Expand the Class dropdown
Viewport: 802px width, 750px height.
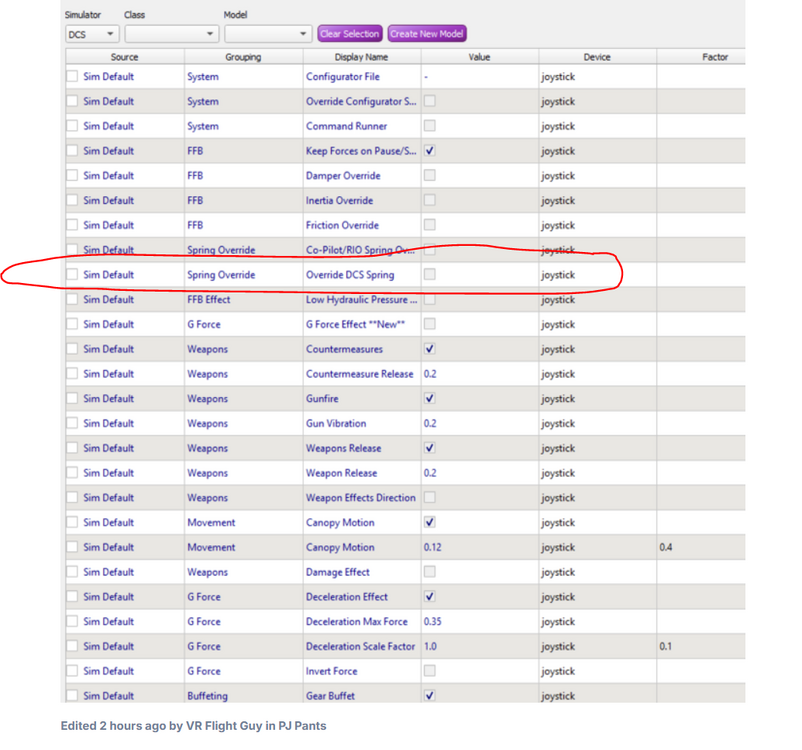coord(171,34)
